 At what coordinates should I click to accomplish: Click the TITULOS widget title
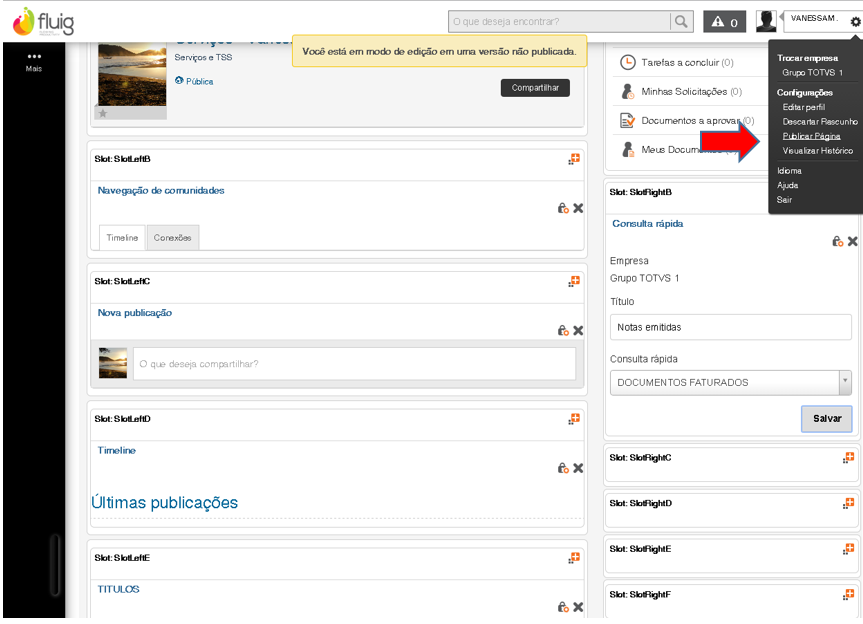point(118,589)
